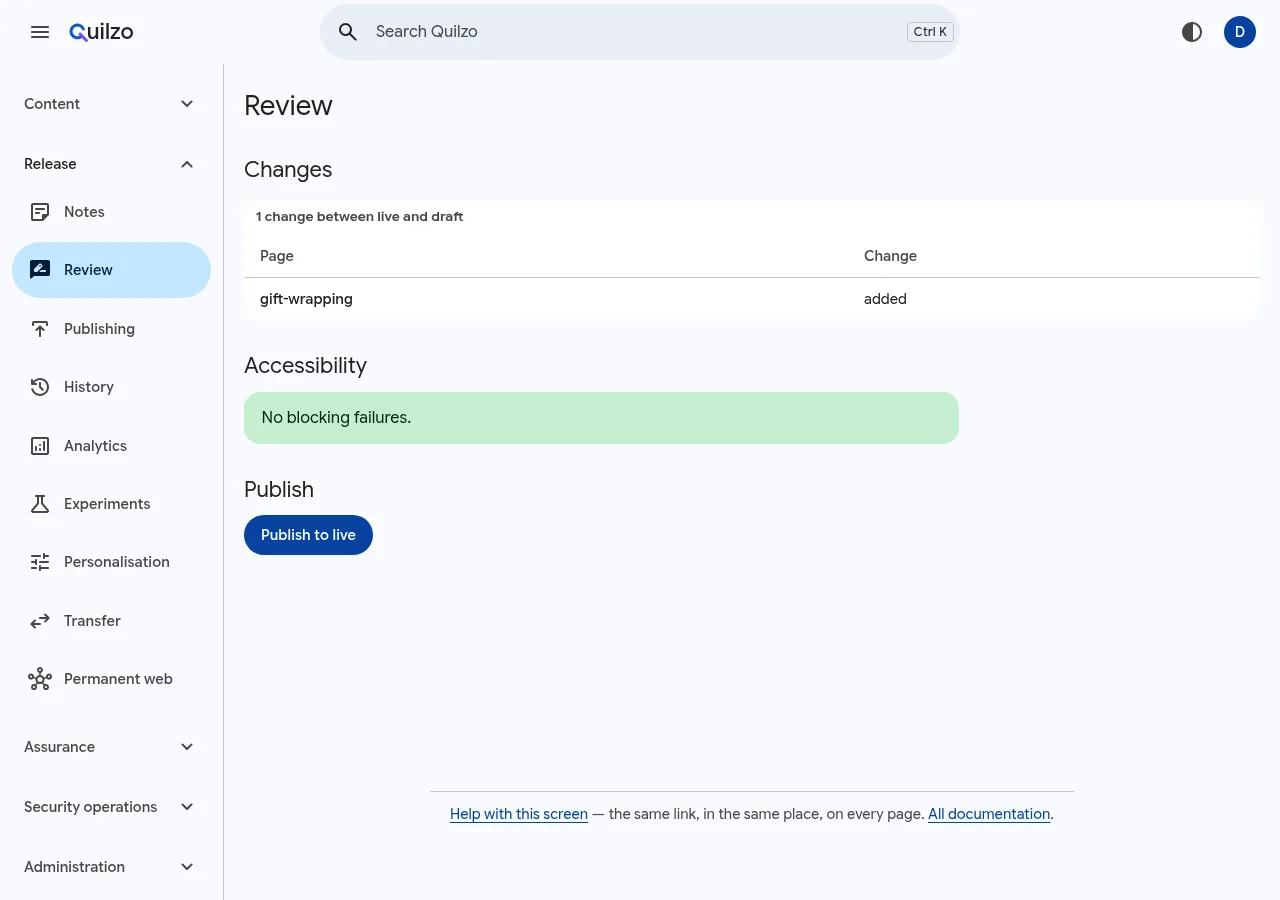Click the Analytics chart icon
Screen dimensions: 1280x900
40,446
